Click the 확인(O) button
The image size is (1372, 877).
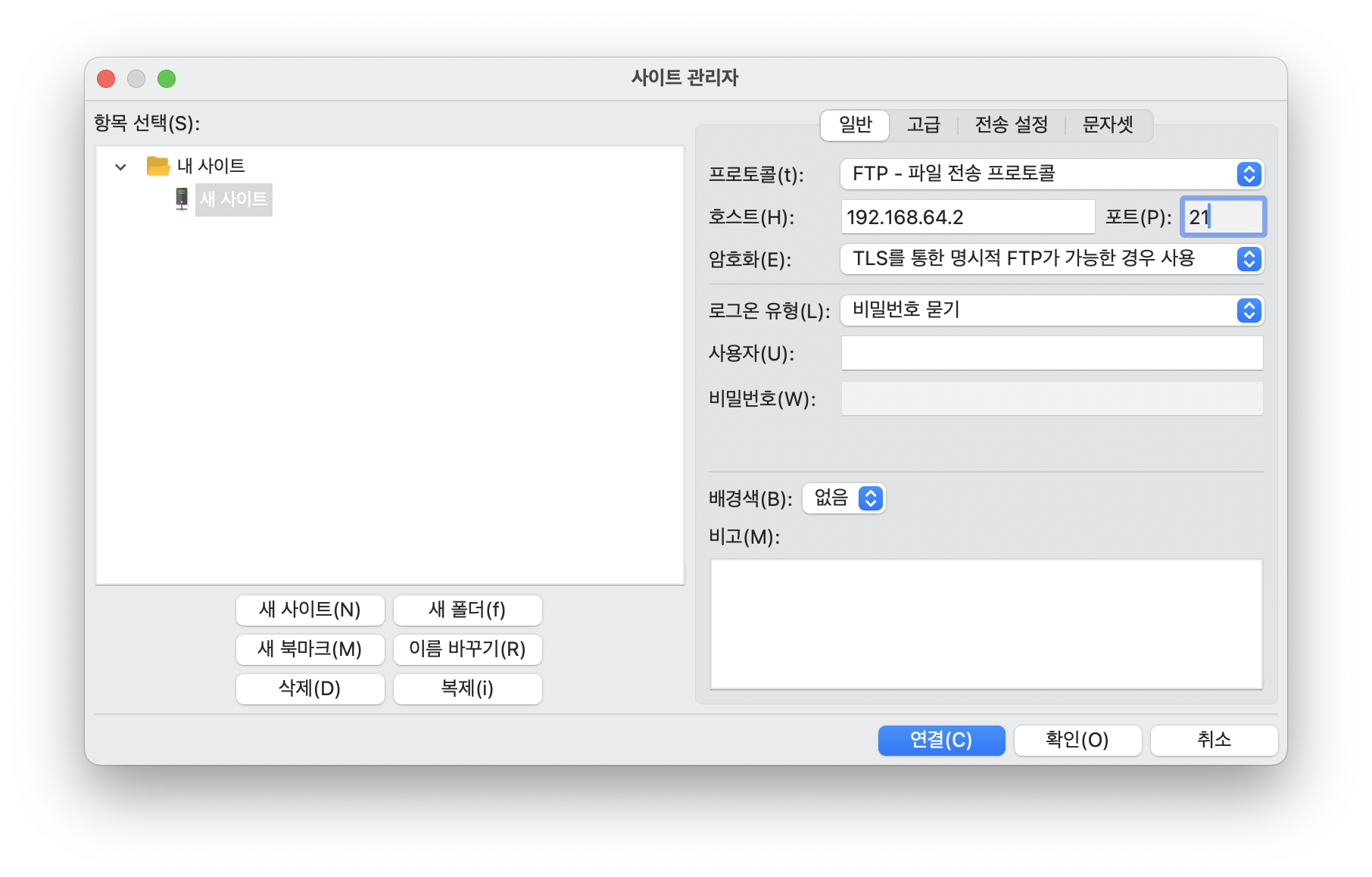[1078, 740]
